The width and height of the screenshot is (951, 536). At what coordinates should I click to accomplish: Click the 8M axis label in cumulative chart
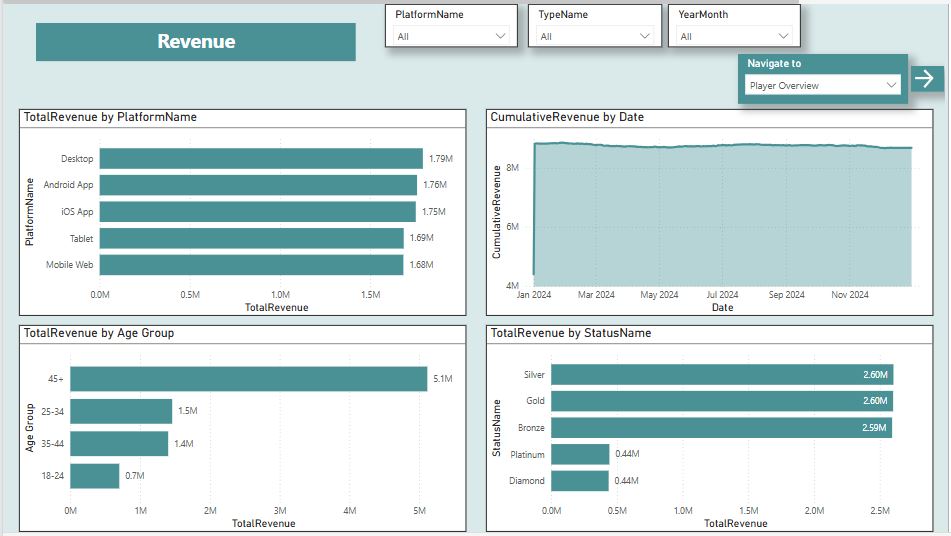[512, 167]
